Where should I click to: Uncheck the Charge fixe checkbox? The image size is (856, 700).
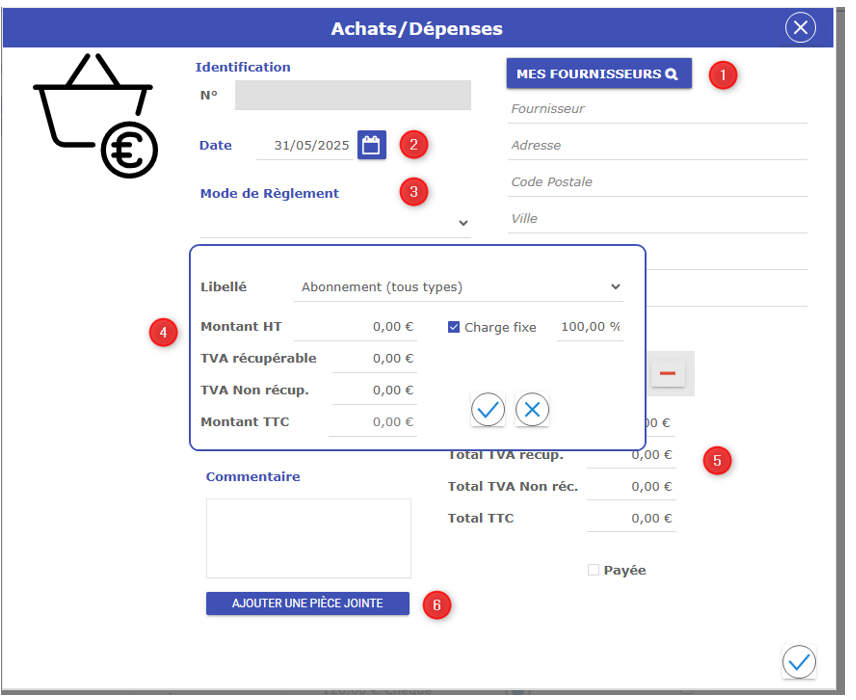(x=454, y=327)
